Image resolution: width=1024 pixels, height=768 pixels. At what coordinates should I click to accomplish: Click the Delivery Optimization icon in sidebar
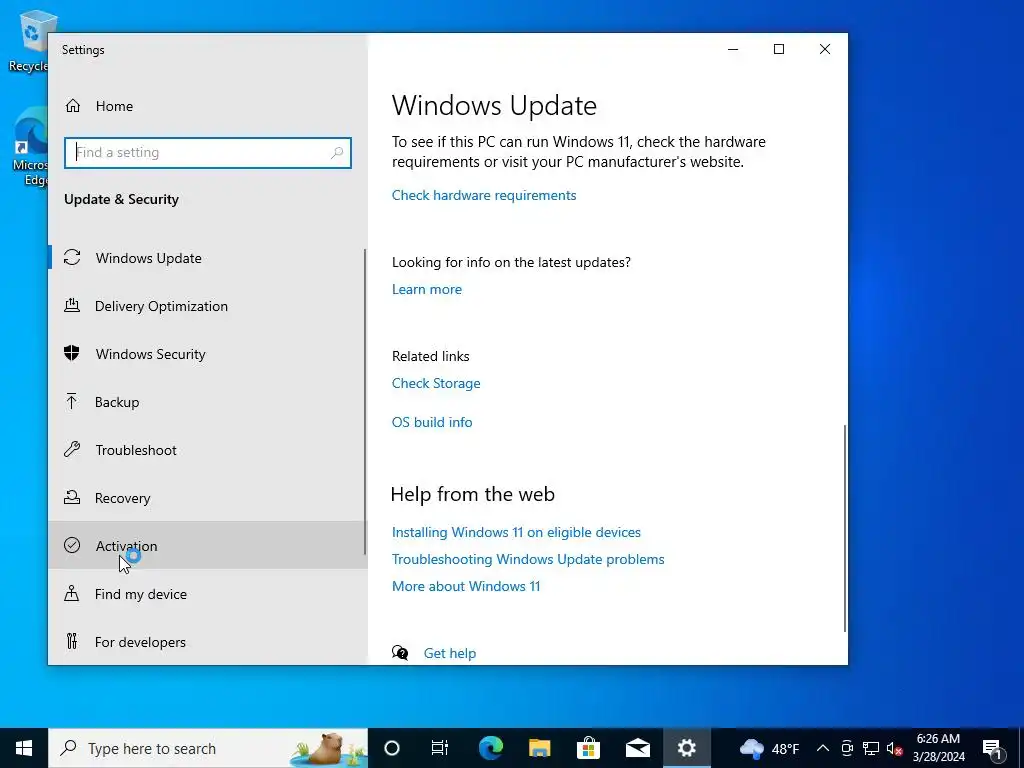pyautogui.click(x=72, y=306)
